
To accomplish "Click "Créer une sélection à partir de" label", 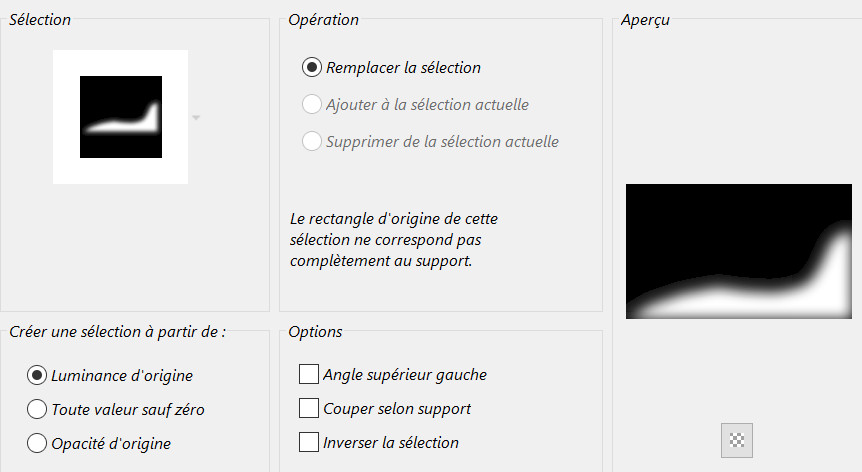I will tap(116, 332).
